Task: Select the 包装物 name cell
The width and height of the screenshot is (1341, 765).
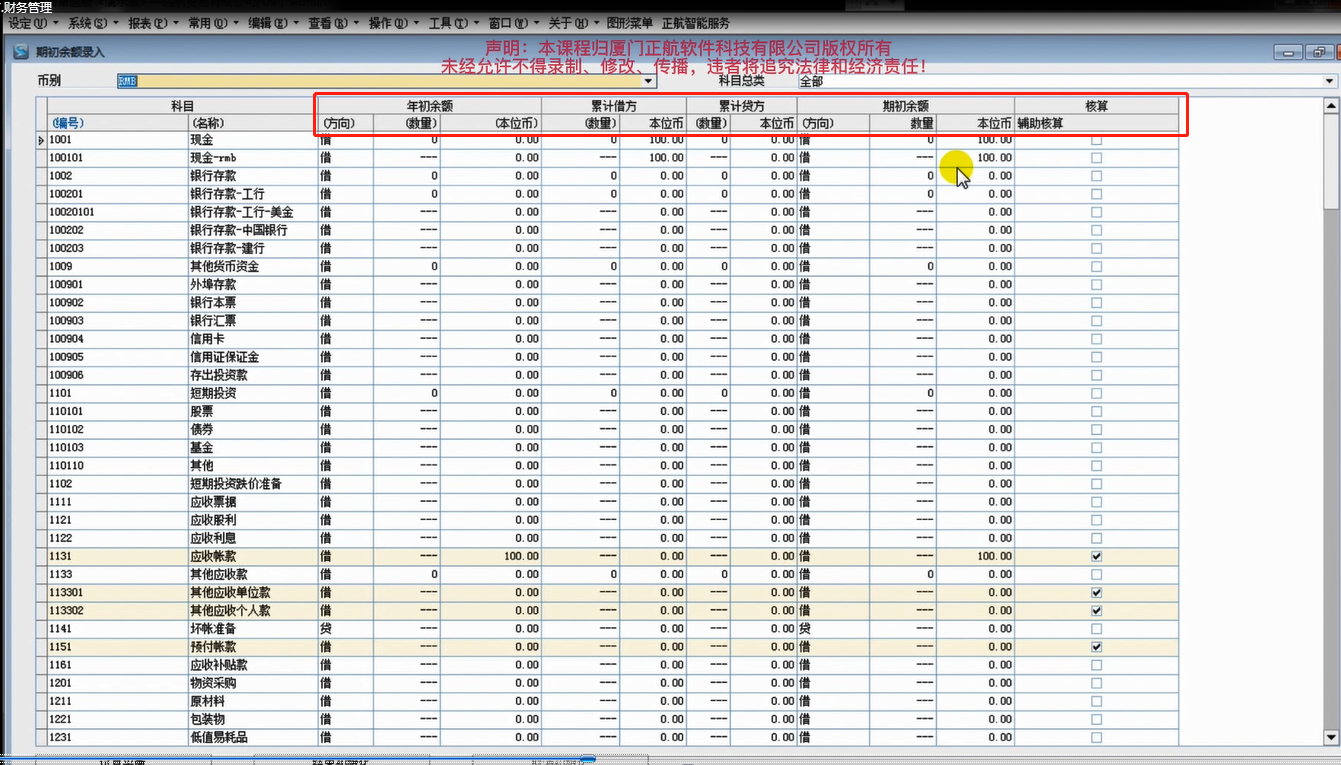Action: click(253, 719)
